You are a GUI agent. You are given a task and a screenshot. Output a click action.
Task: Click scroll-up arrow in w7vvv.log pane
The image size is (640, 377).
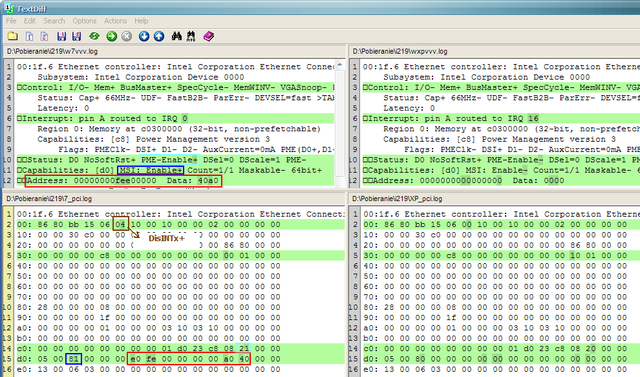340,65
